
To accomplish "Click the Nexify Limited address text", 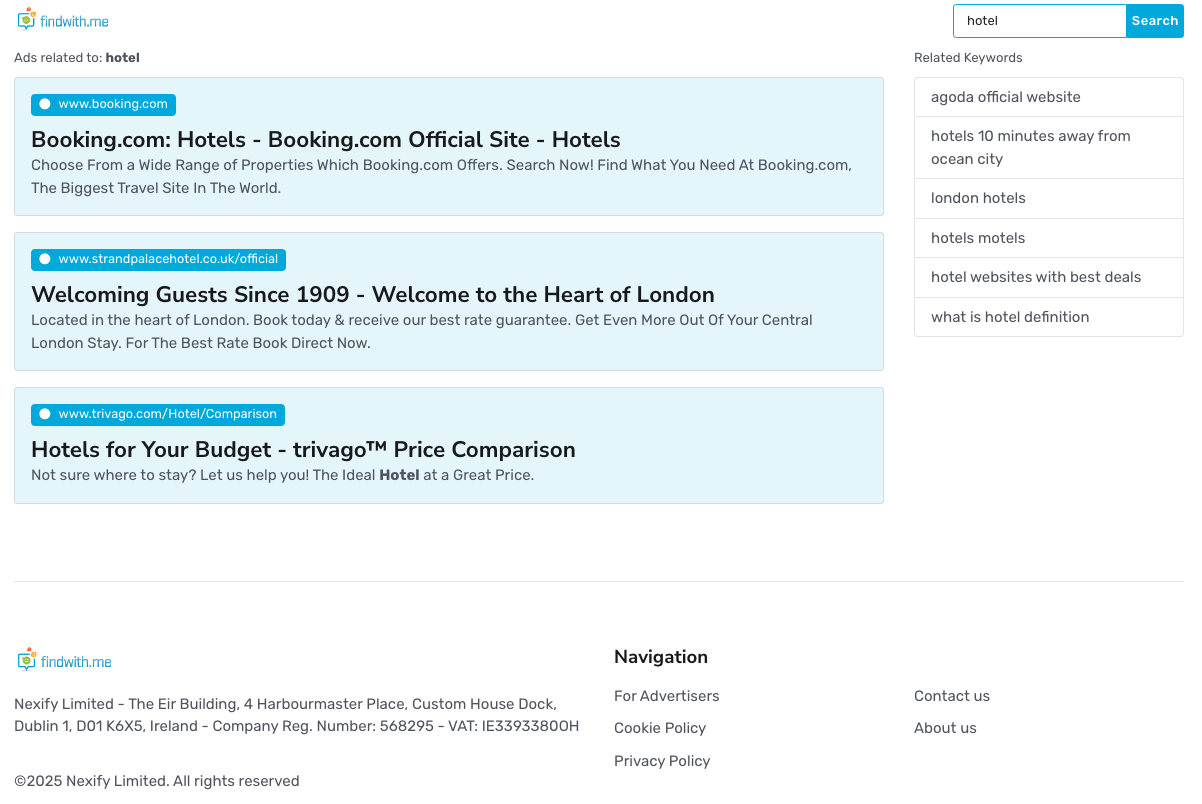I will (297, 715).
